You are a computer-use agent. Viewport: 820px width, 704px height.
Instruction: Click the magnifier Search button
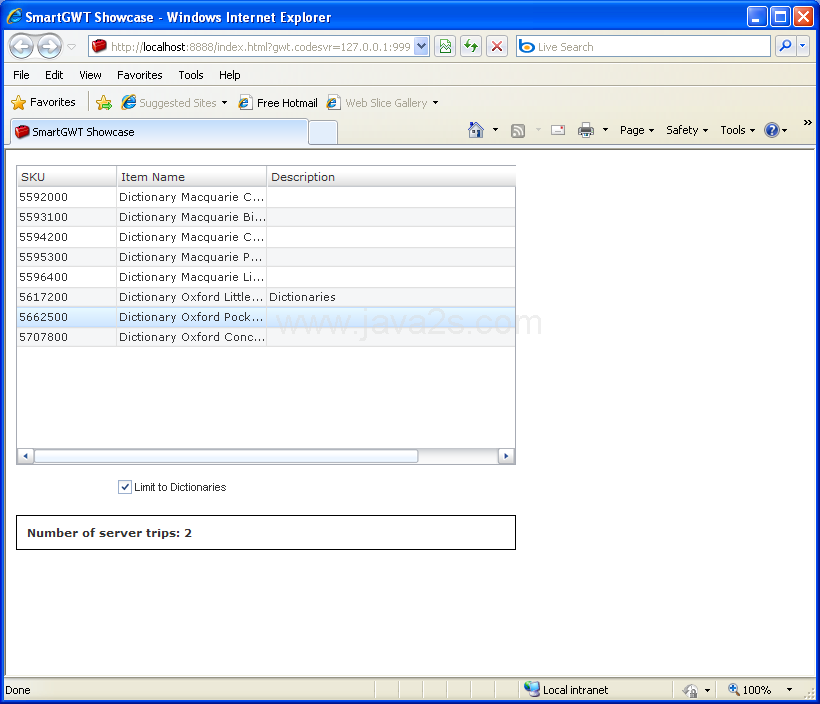click(785, 47)
